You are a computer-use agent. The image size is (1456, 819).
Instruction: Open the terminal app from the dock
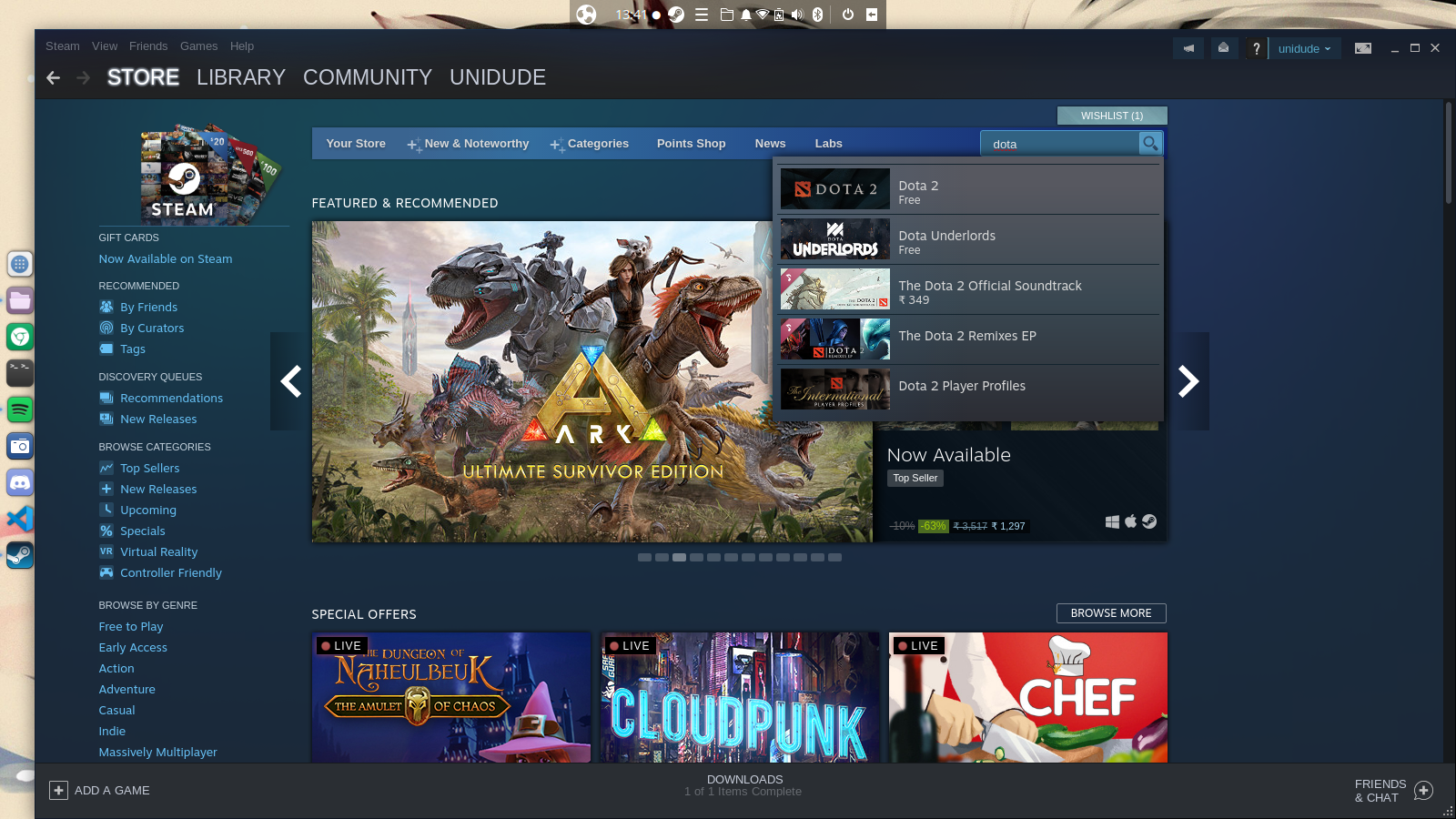pos(20,373)
